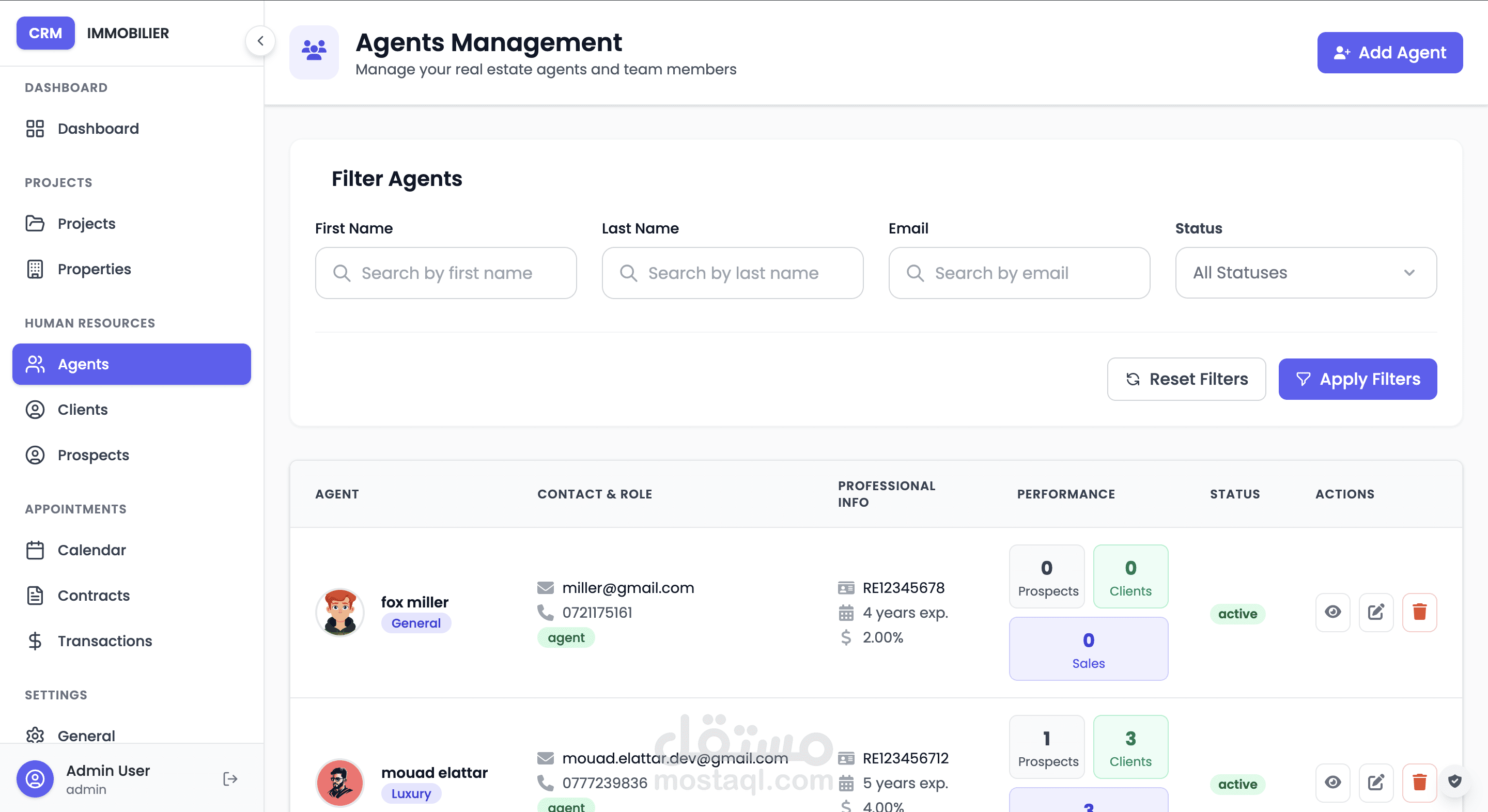Screen dimensions: 1488x812
Task: Go to Properties in the sidebar
Action: pyautogui.click(x=132, y=269)
